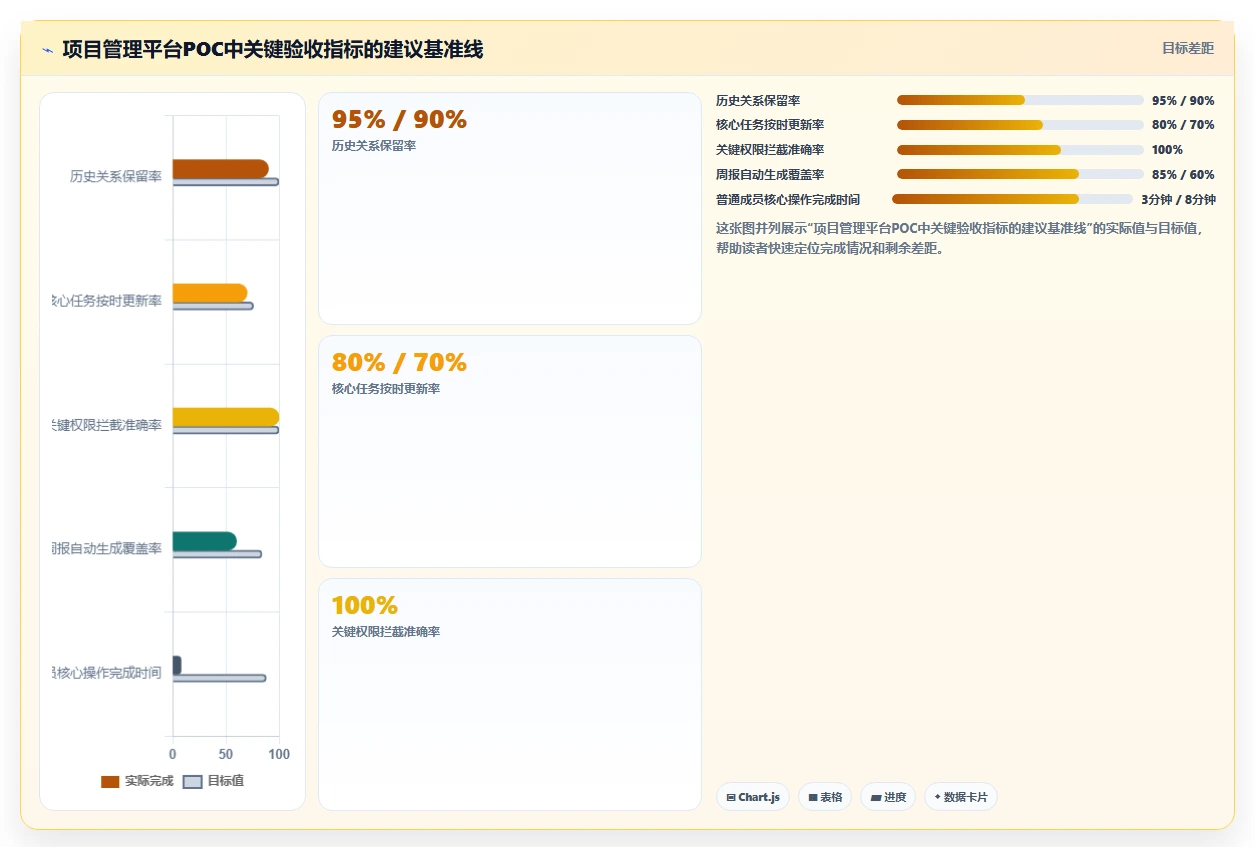Click the dashboard title 项目管理平台POC中关键验收指标的建议基准线

coord(272,49)
